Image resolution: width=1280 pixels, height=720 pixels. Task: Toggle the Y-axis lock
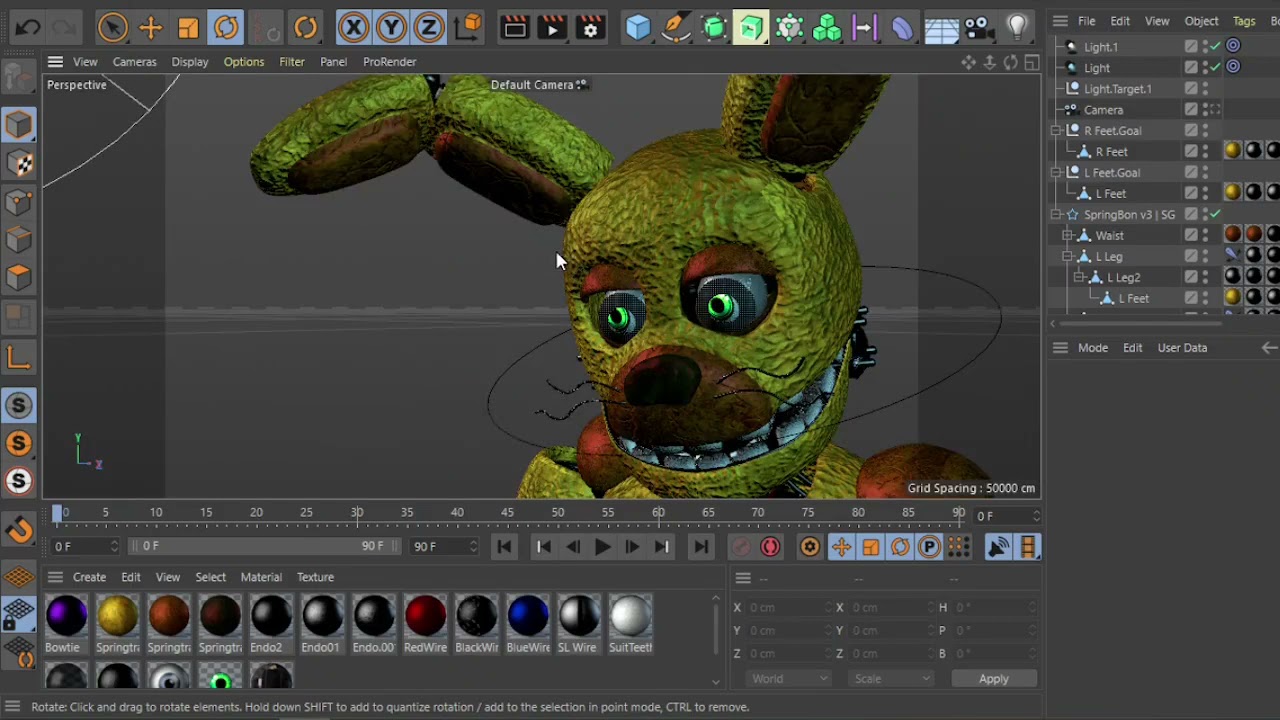click(391, 27)
